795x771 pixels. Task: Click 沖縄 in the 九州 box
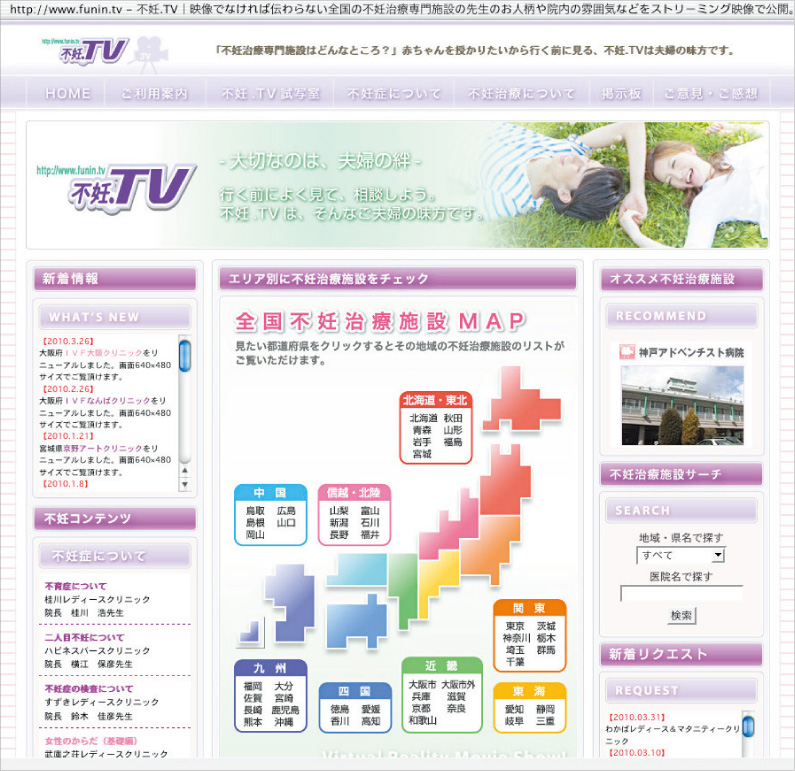point(284,722)
